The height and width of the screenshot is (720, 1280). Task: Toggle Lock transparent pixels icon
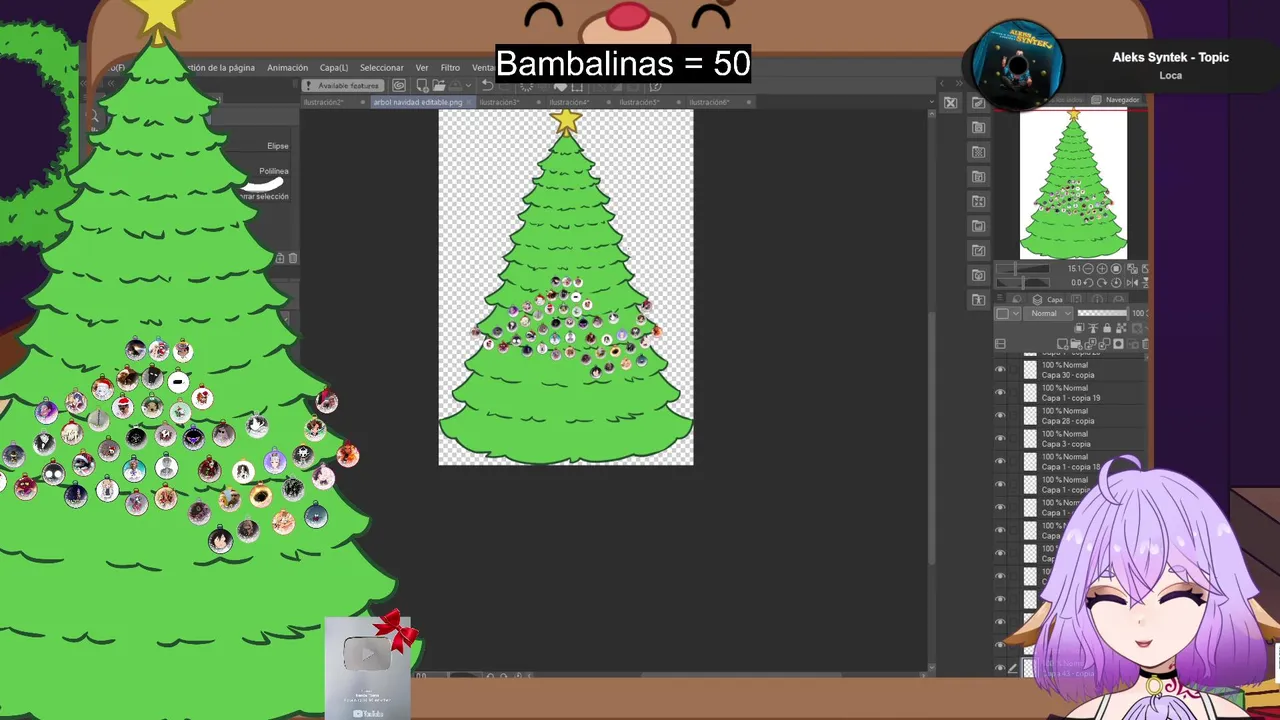coord(1121,328)
